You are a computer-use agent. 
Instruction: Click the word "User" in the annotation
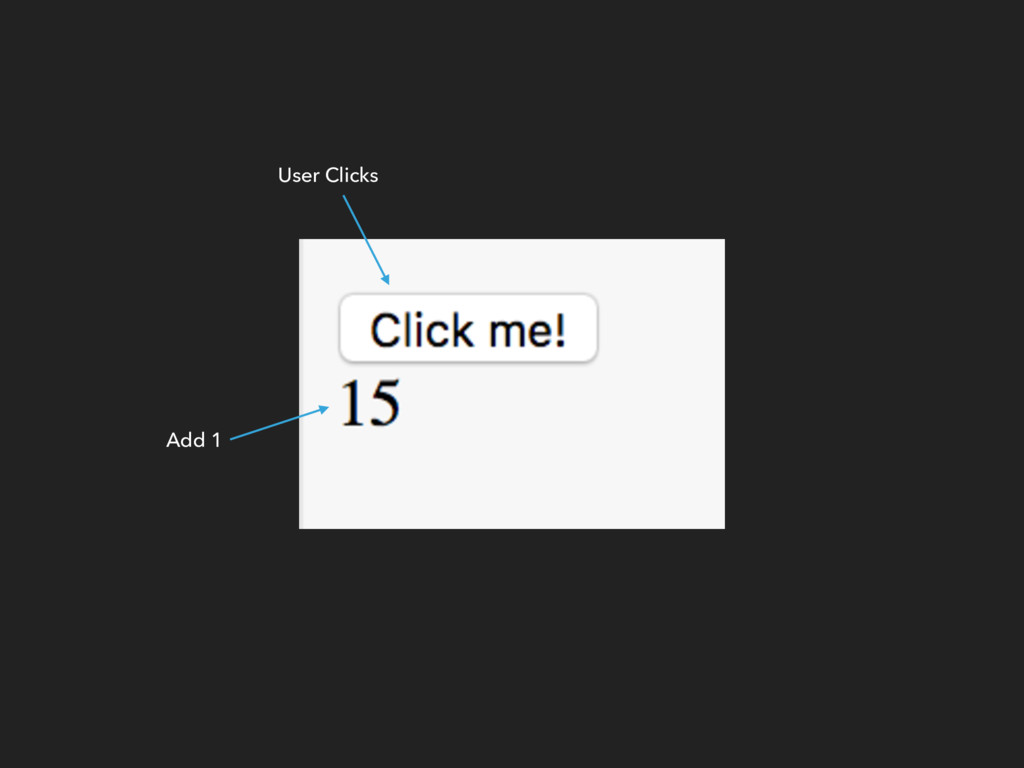pyautogui.click(x=298, y=175)
